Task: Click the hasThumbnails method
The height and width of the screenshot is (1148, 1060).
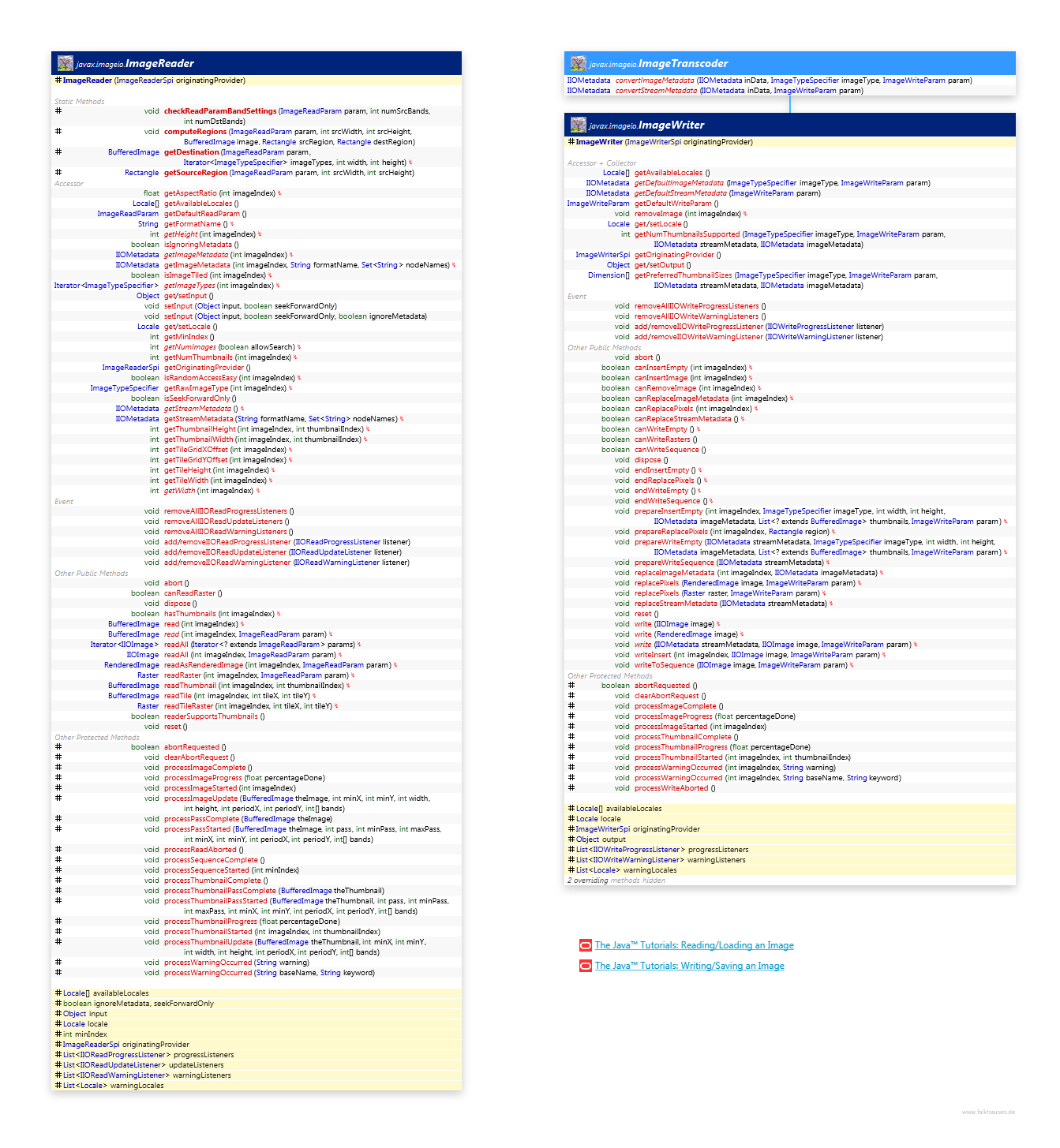Action: click(190, 614)
